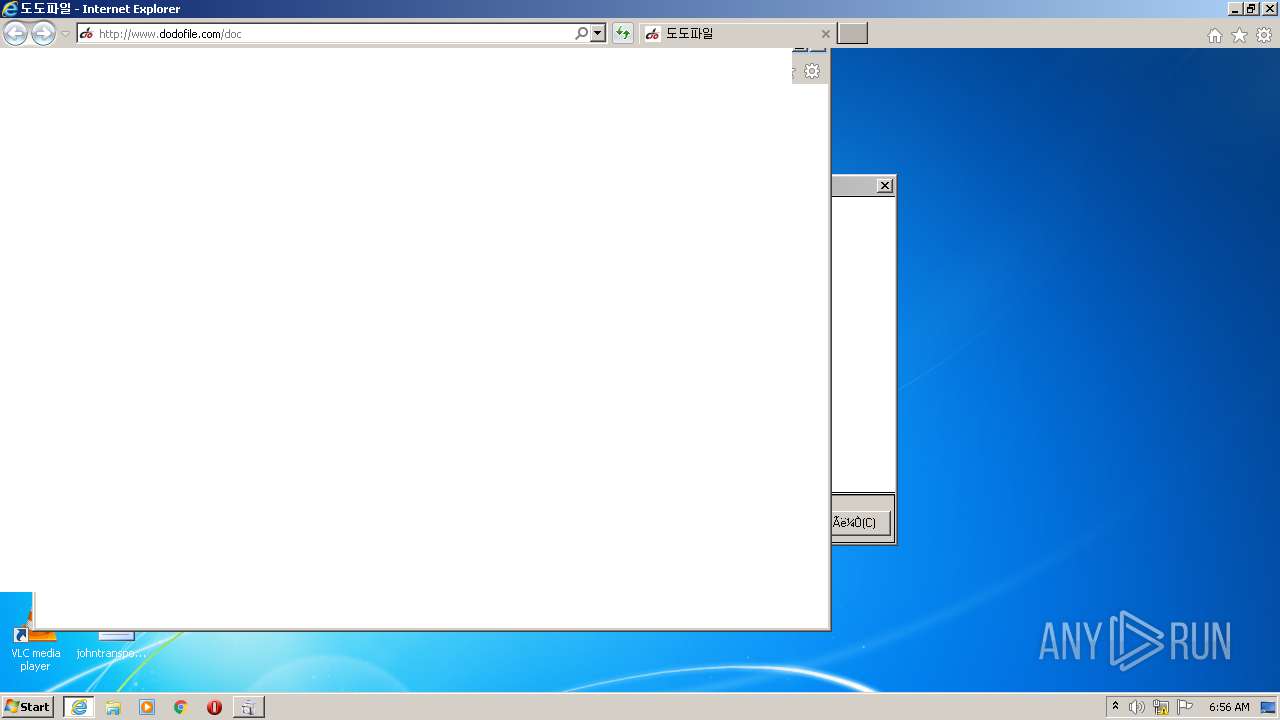The image size is (1280, 720).
Task: Open the volume speaker control in tray
Action: (1137, 707)
